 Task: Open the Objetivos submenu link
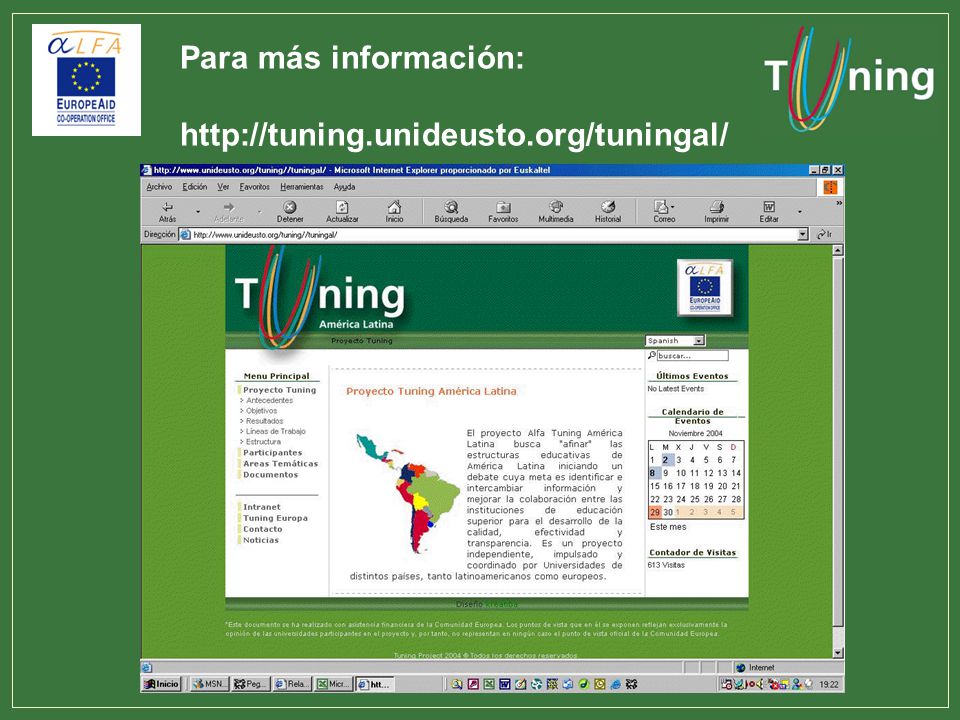[261, 411]
